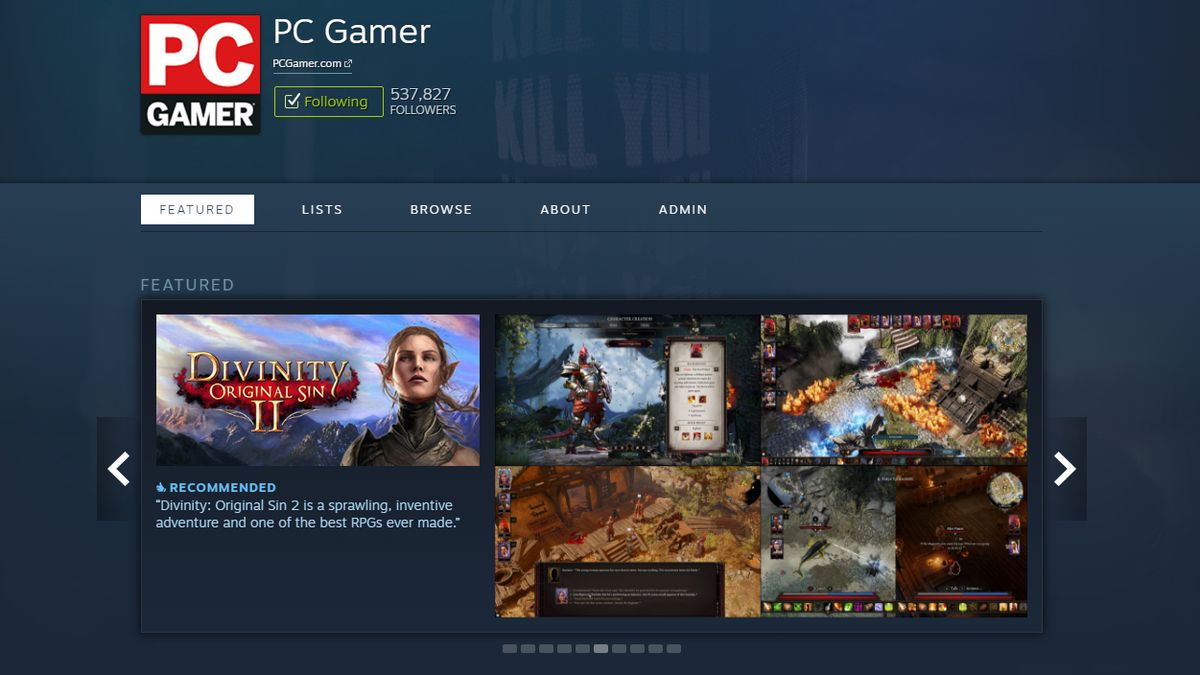Select the Featured tab
Screen dimensions: 1200x675
pos(197,209)
